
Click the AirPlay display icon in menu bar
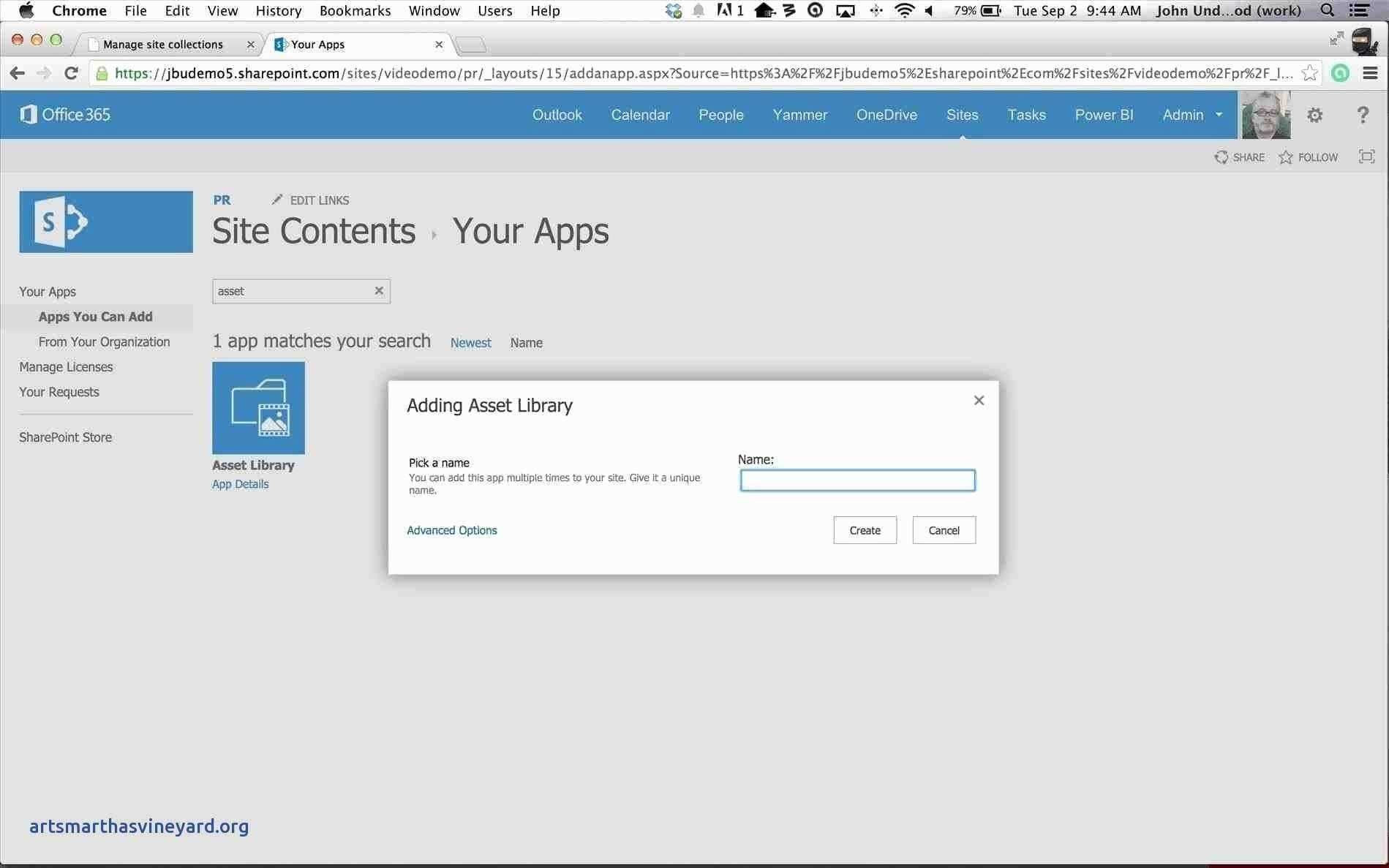point(846,10)
